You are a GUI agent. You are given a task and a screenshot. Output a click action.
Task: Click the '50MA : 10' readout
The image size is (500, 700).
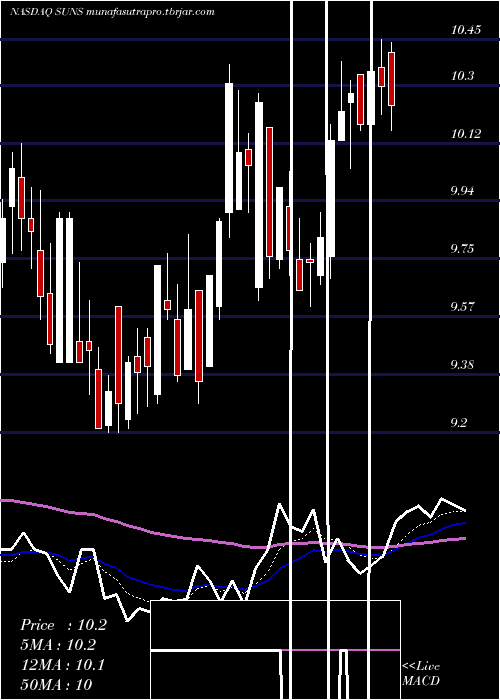[56, 684]
